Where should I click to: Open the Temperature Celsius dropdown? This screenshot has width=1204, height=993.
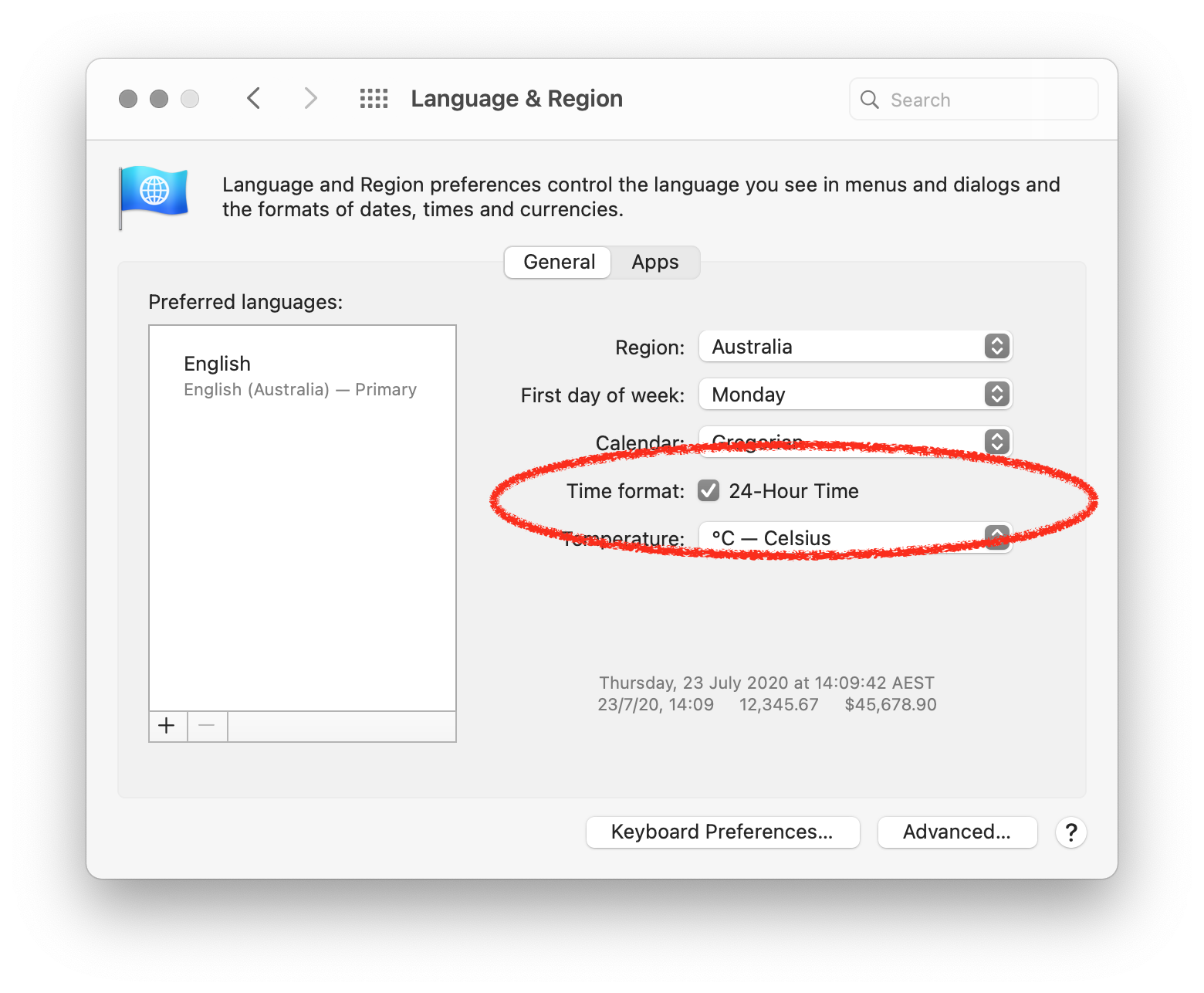pos(855,537)
